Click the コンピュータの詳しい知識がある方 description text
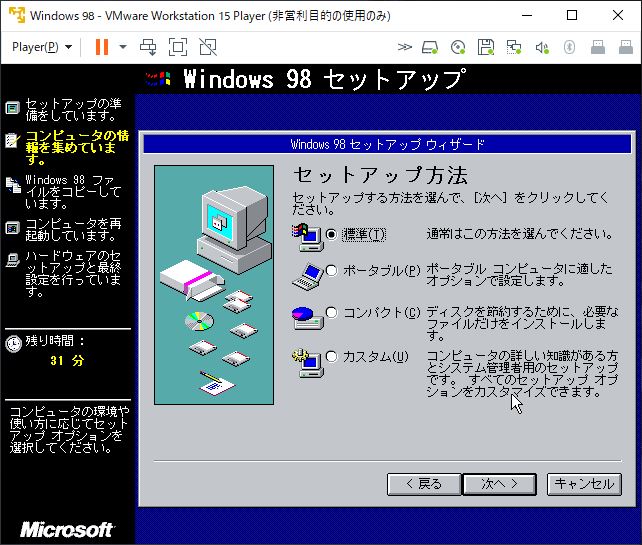Viewport: 642px width, 545px height. (x=522, y=373)
